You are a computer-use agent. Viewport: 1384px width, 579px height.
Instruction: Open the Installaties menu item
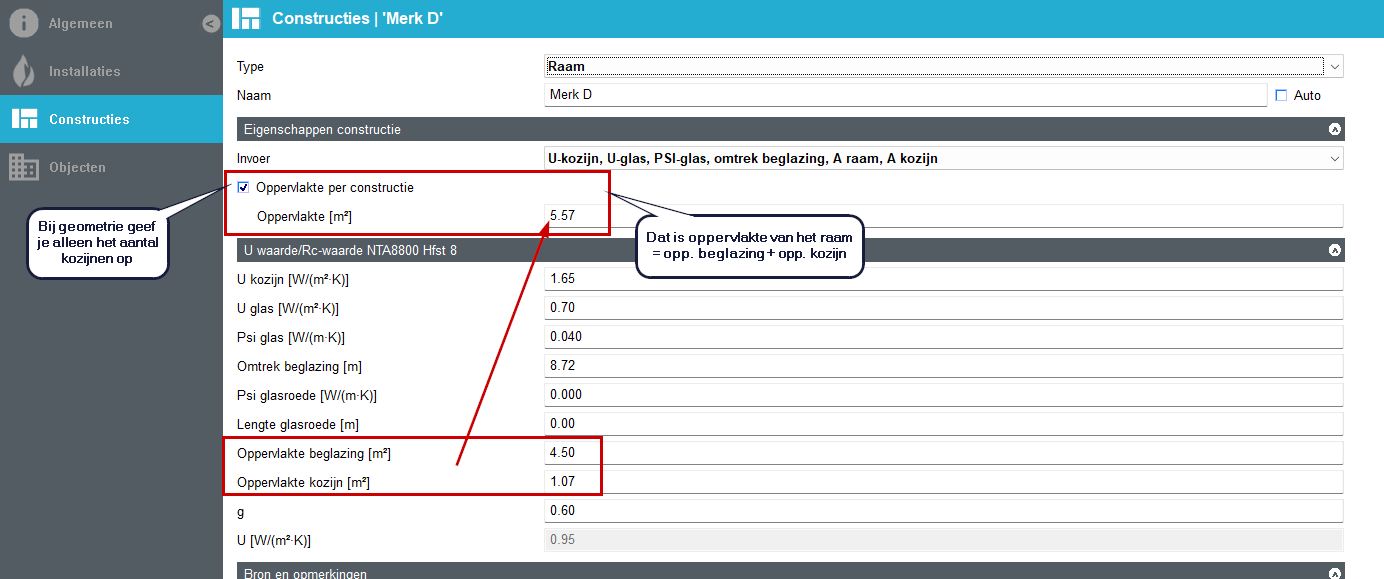point(85,71)
